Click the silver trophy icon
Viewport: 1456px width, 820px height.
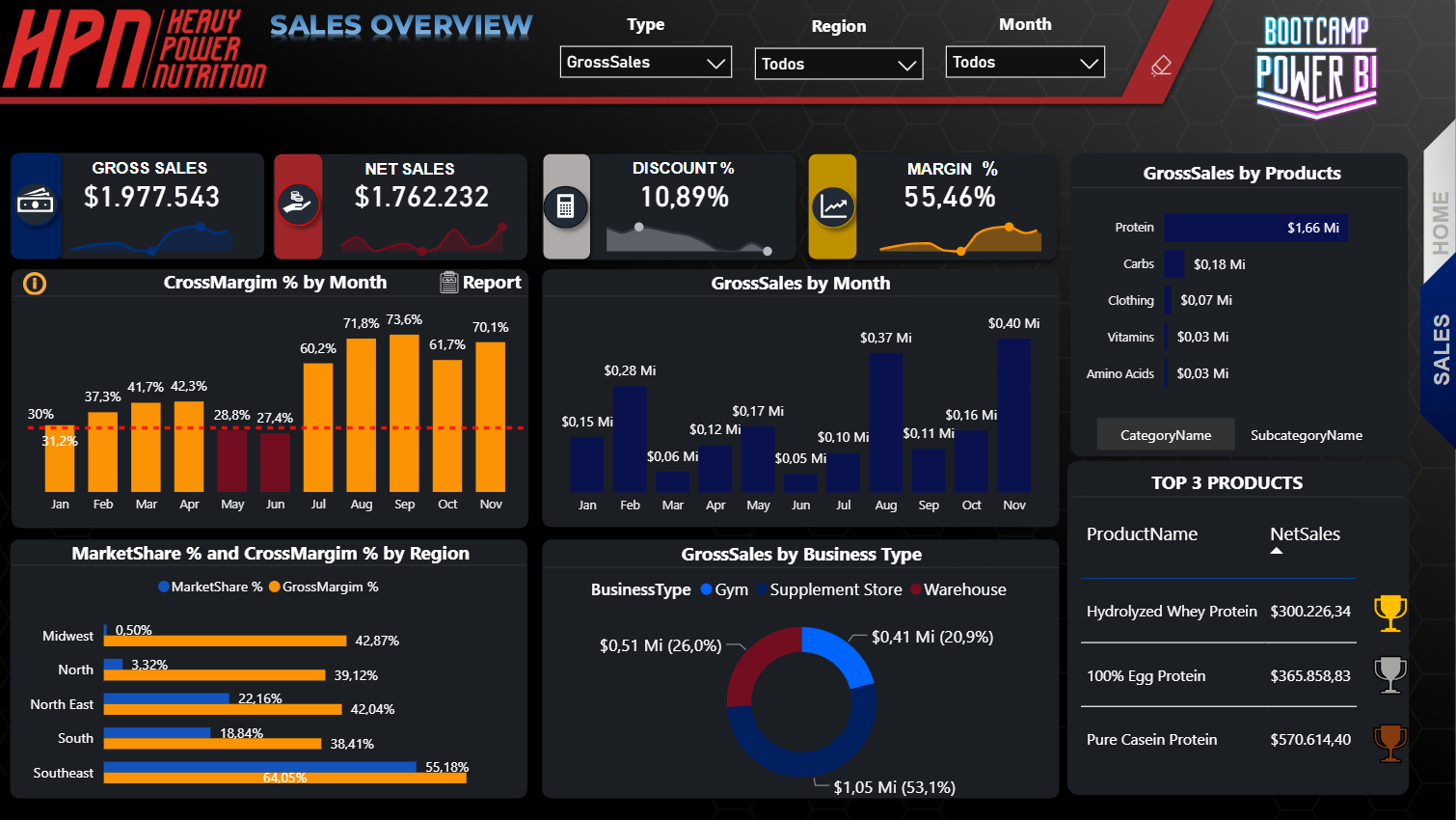coord(1389,675)
